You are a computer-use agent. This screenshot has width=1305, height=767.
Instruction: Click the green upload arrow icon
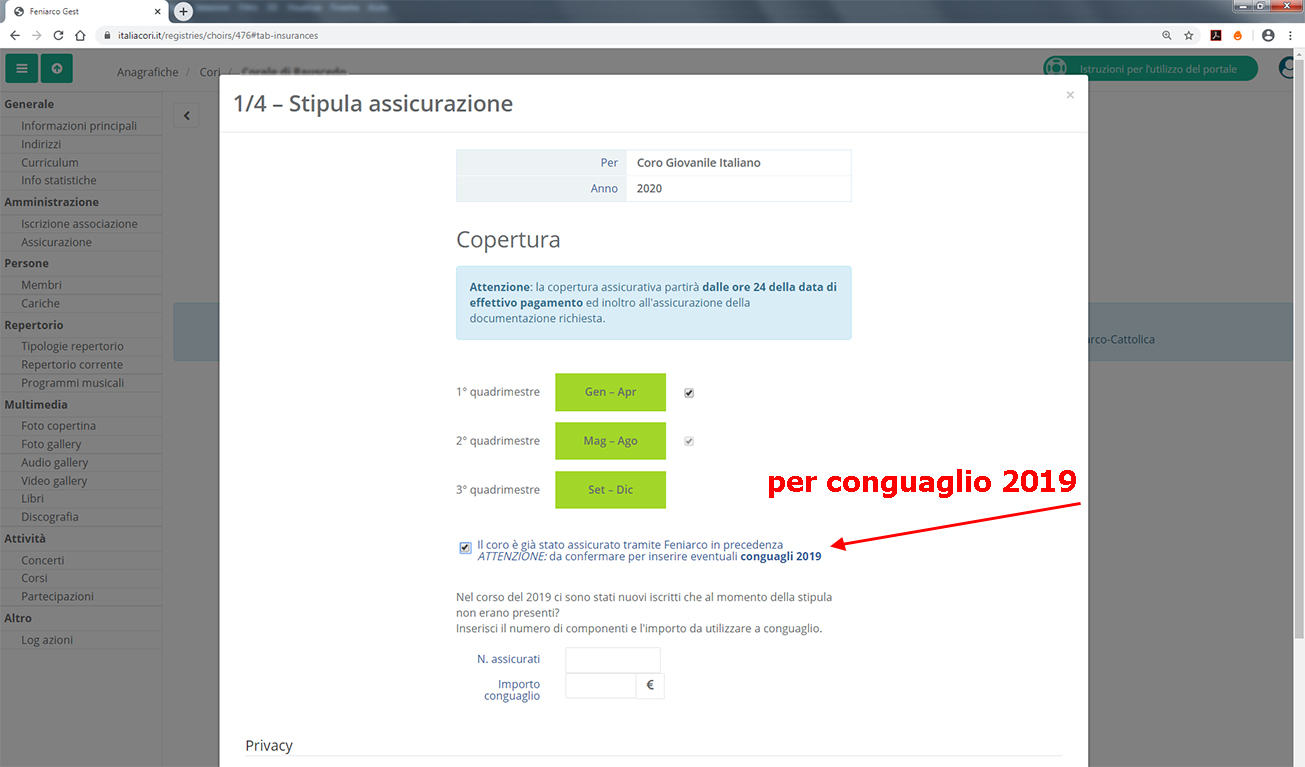coord(55,68)
